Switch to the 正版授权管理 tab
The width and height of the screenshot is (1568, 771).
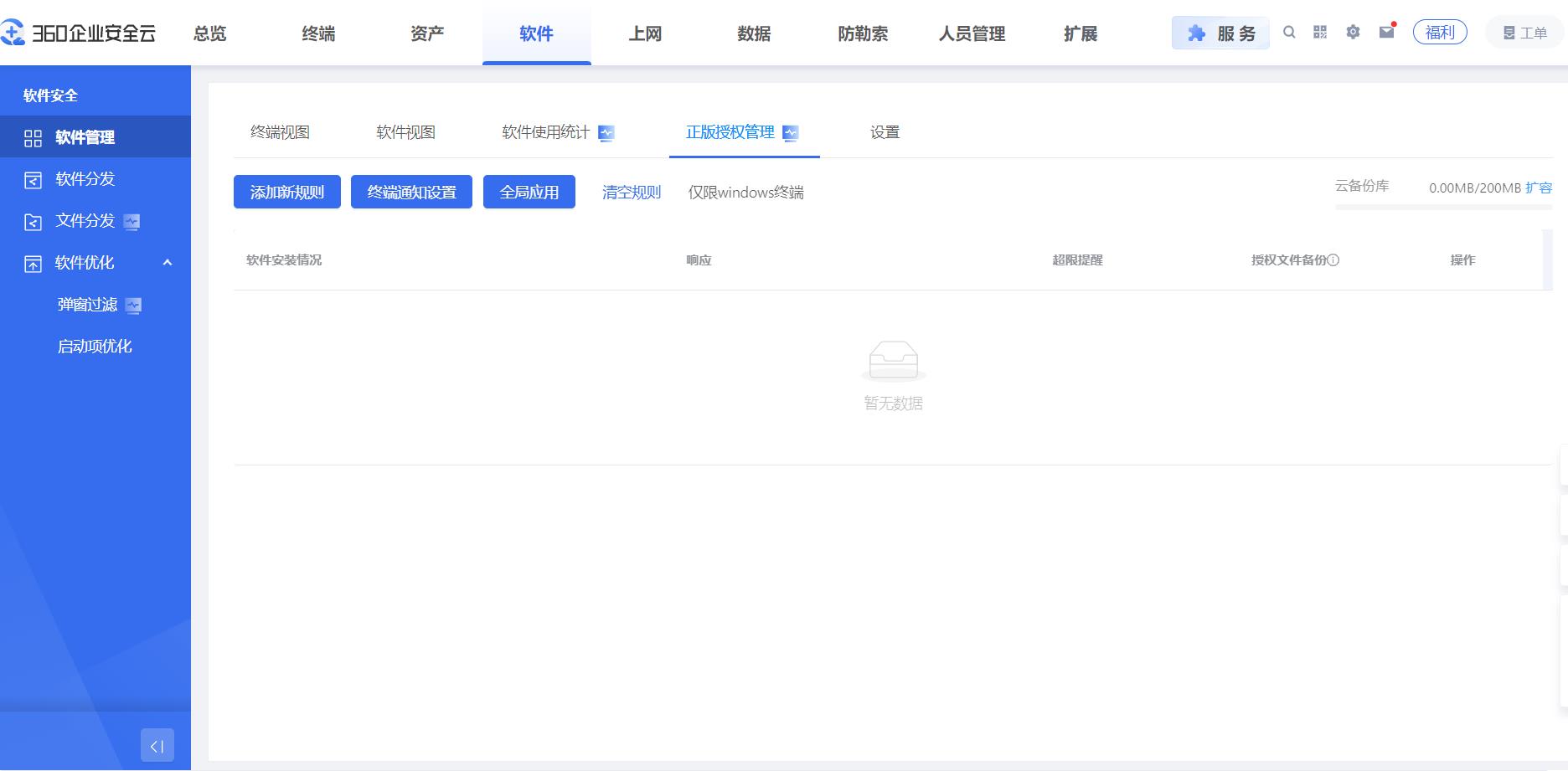(x=730, y=132)
